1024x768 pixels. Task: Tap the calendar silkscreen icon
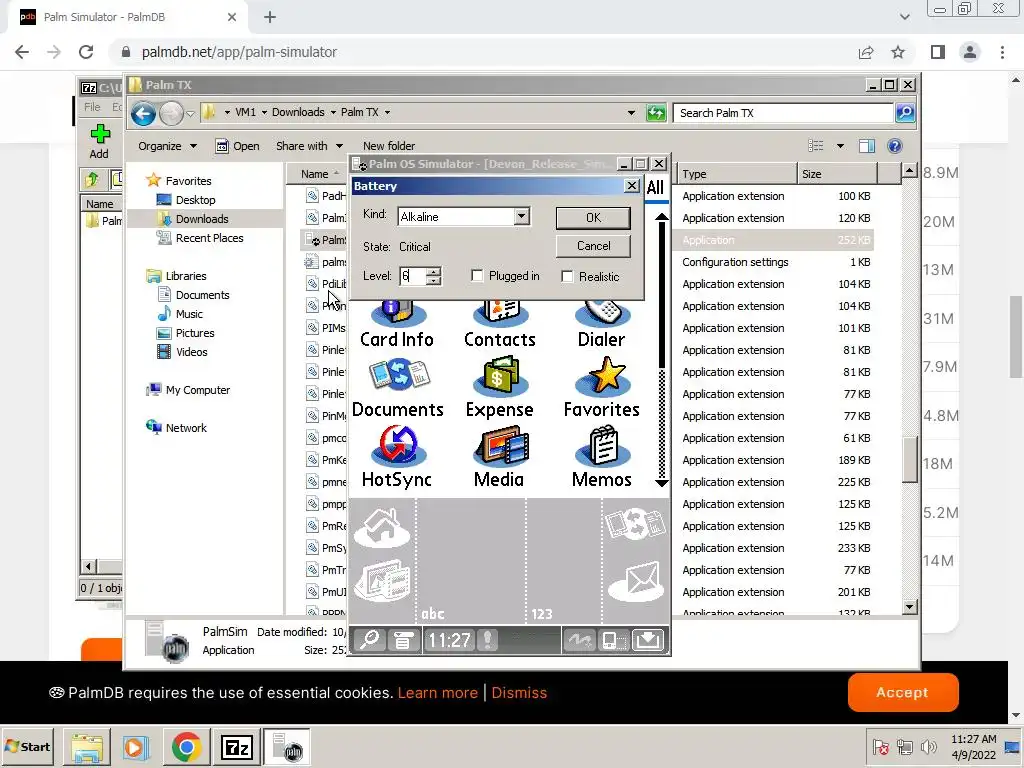click(x=382, y=581)
